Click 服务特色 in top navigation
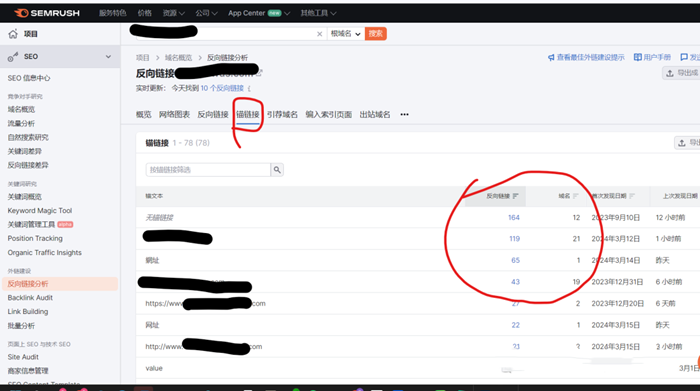Image resolution: width=700 pixels, height=391 pixels. pyautogui.click(x=112, y=13)
